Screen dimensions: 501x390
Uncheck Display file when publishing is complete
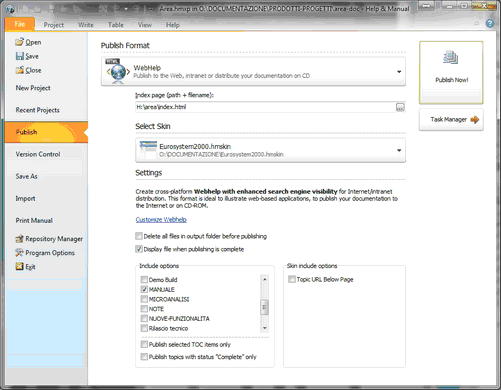click(139, 249)
